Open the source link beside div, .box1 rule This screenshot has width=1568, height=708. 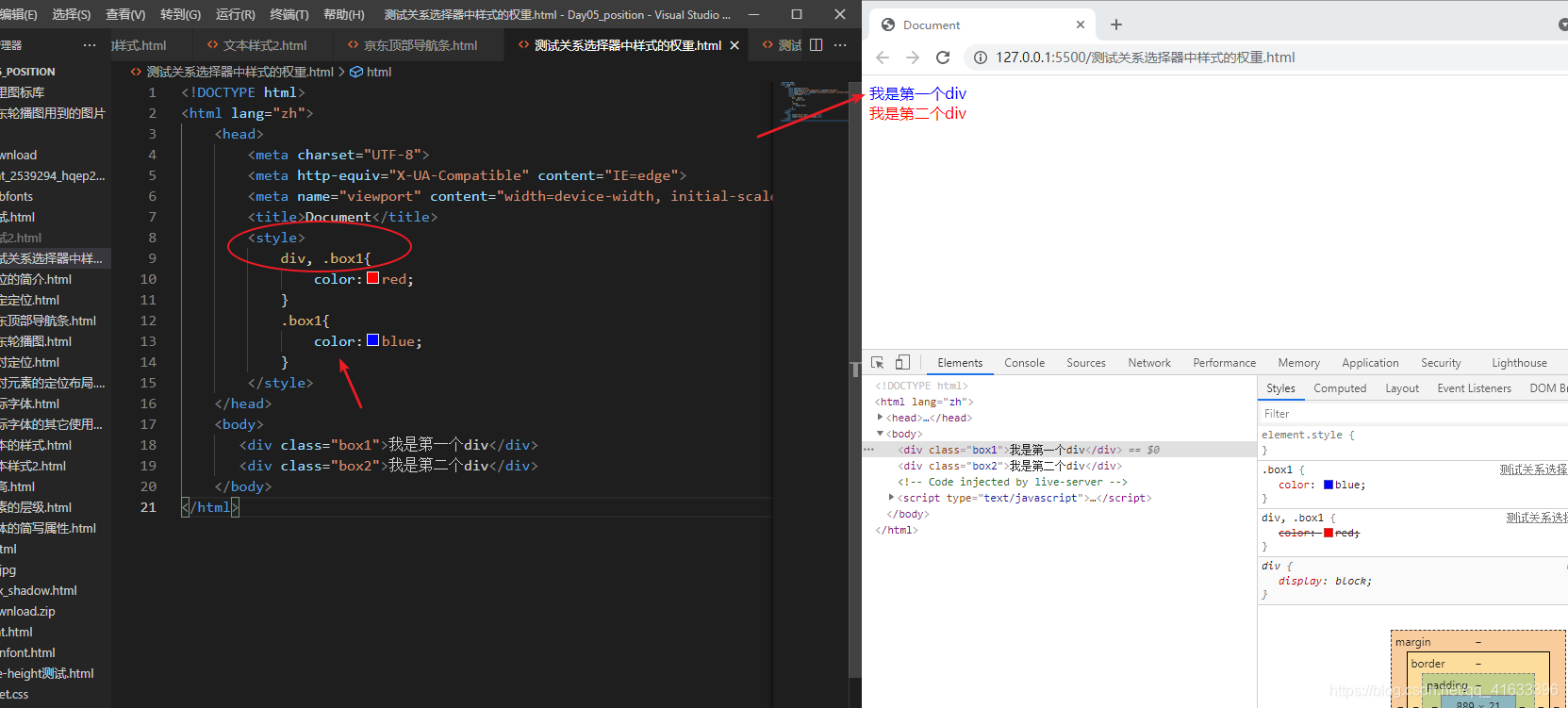[1536, 518]
